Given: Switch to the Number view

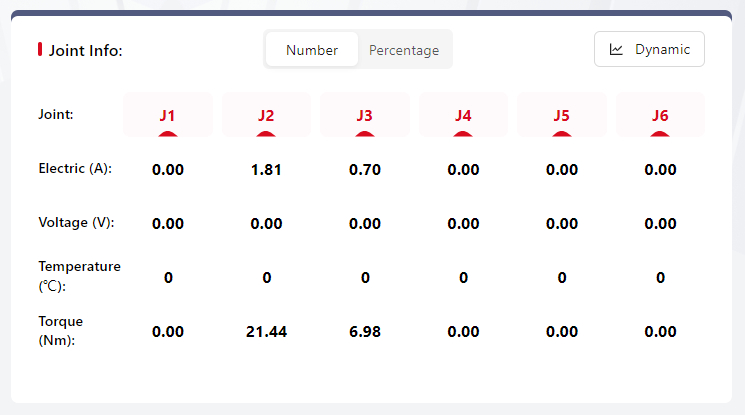Looking at the screenshot, I should (312, 50).
